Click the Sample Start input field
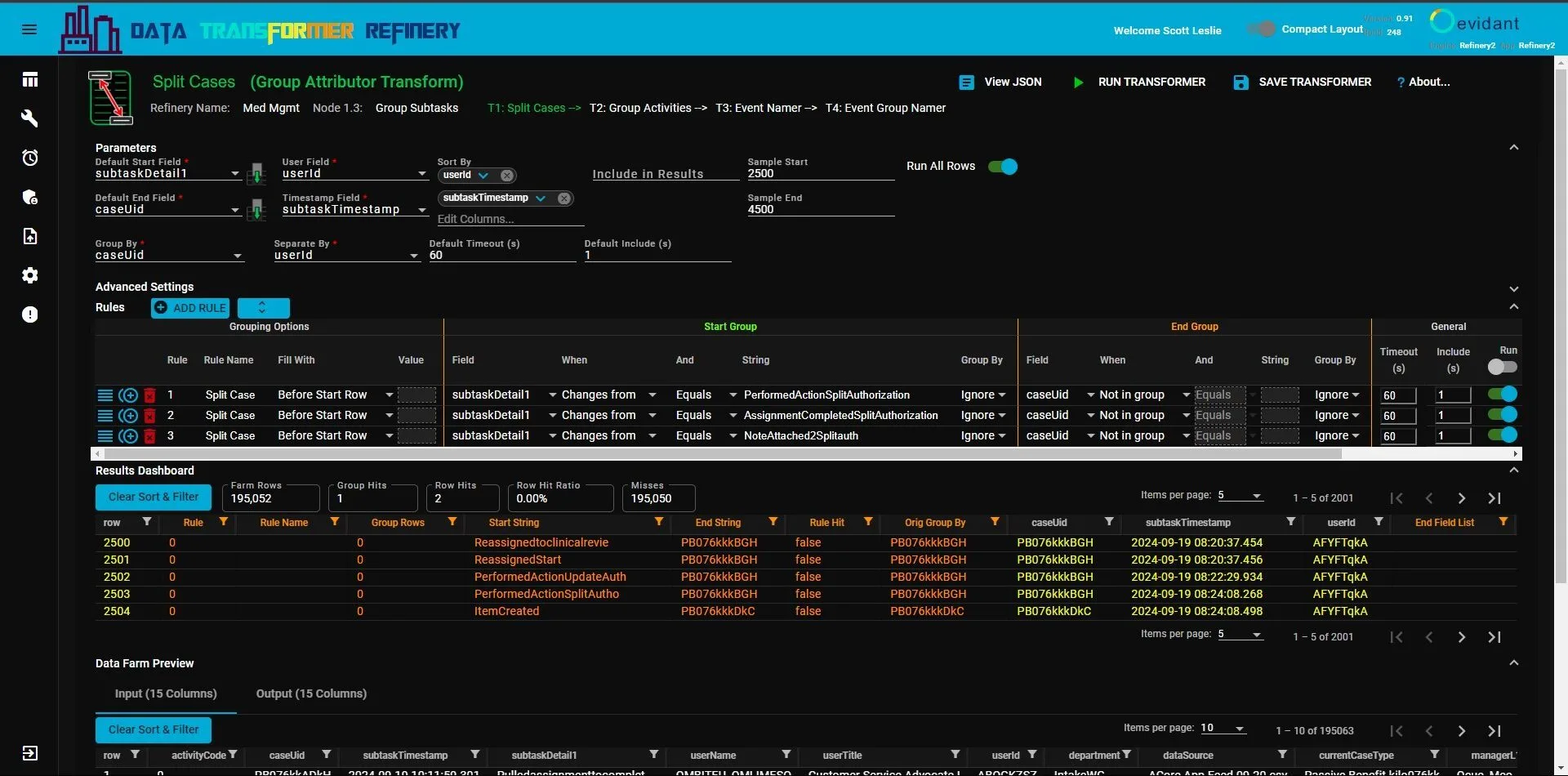 click(x=820, y=174)
